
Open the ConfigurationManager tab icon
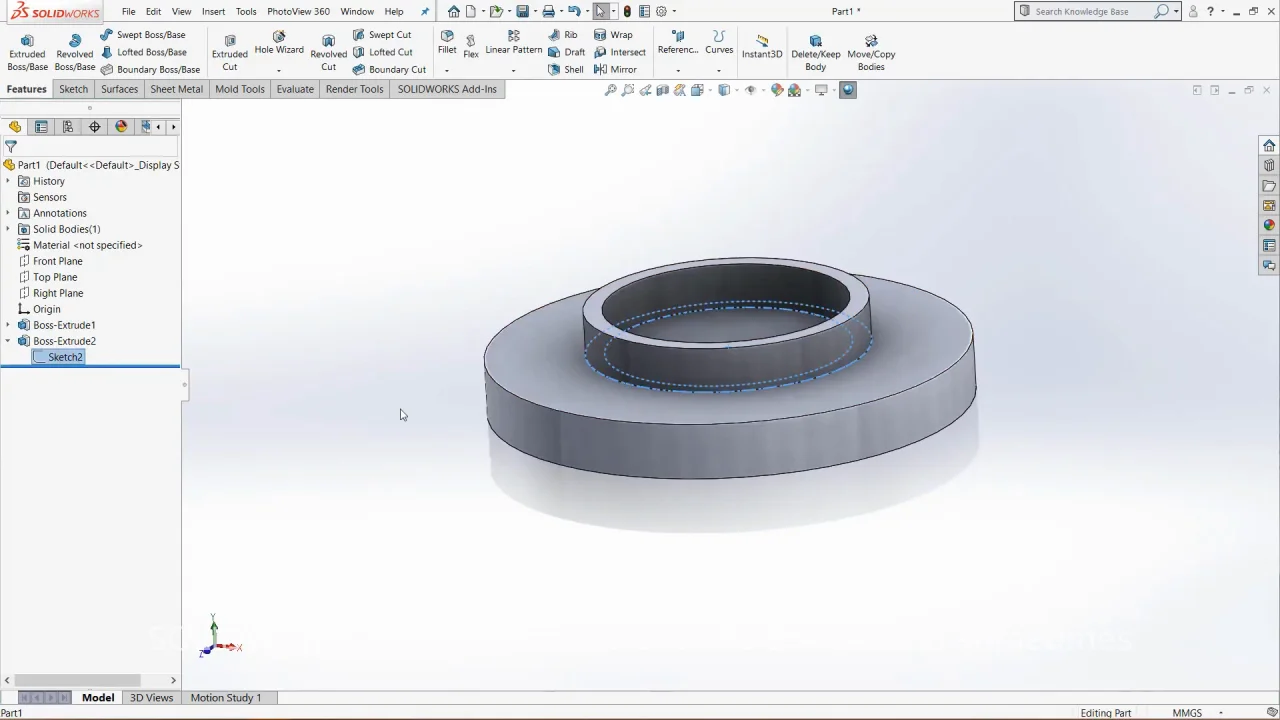coord(68,127)
